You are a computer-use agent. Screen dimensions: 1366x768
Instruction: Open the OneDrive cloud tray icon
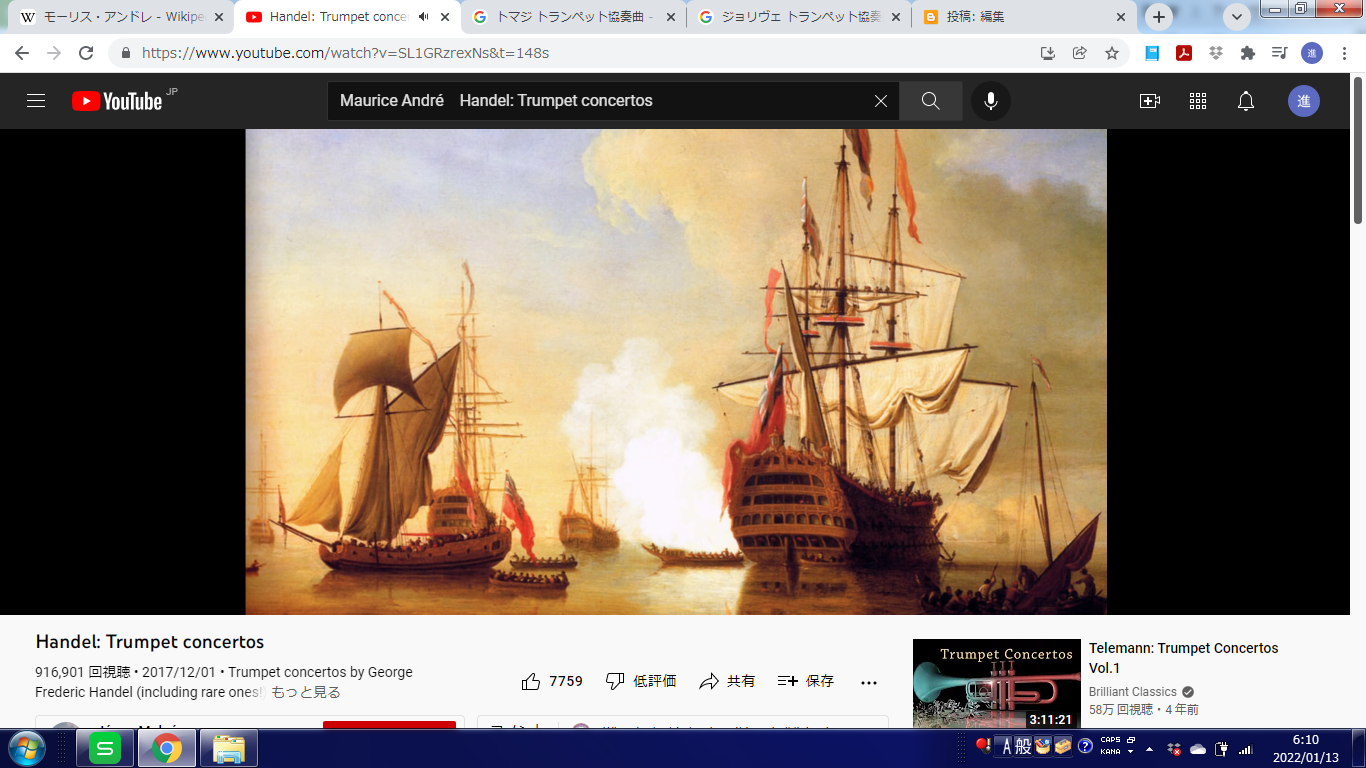point(1198,749)
